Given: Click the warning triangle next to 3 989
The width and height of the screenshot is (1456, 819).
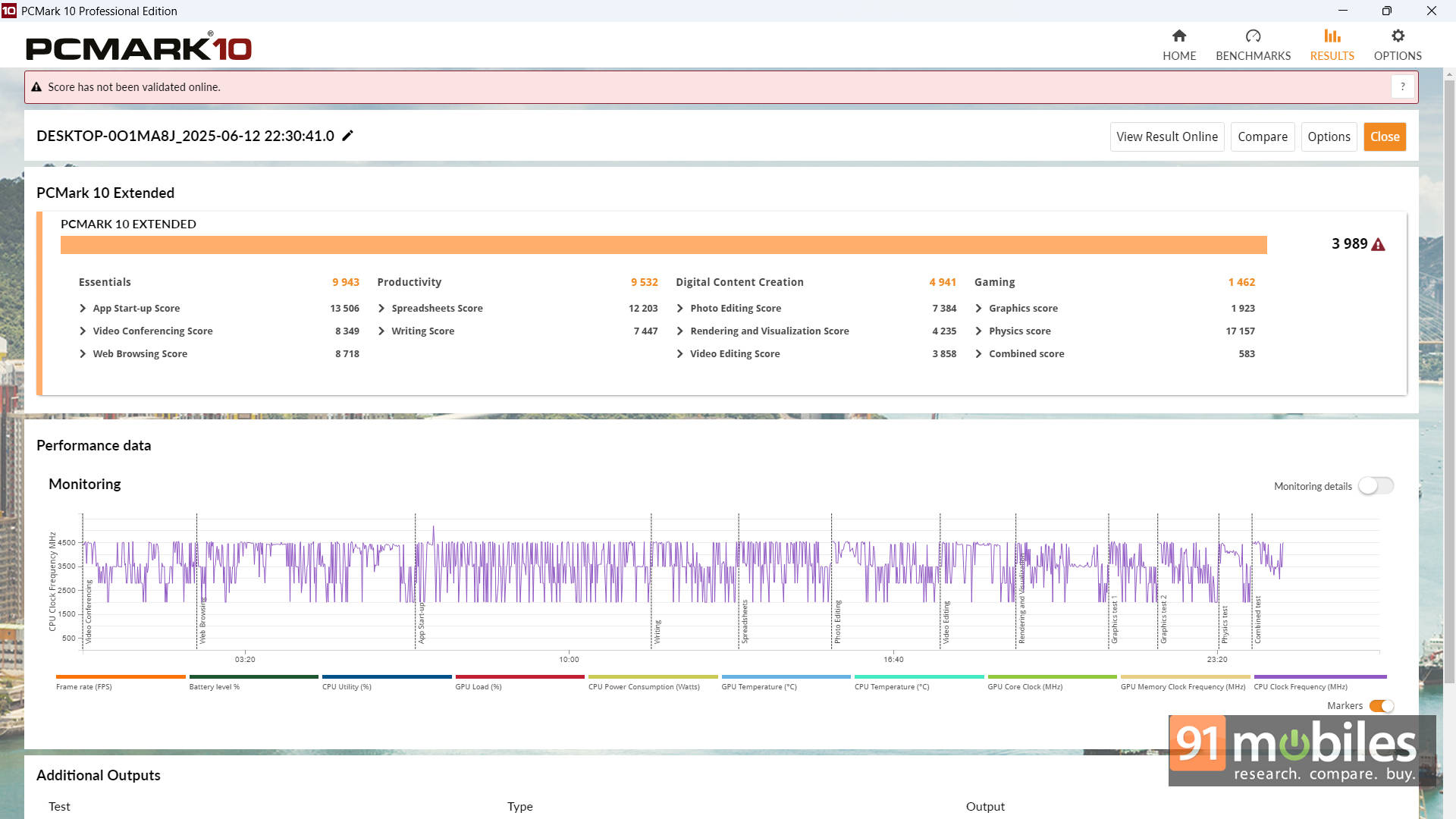Looking at the screenshot, I should tap(1379, 244).
